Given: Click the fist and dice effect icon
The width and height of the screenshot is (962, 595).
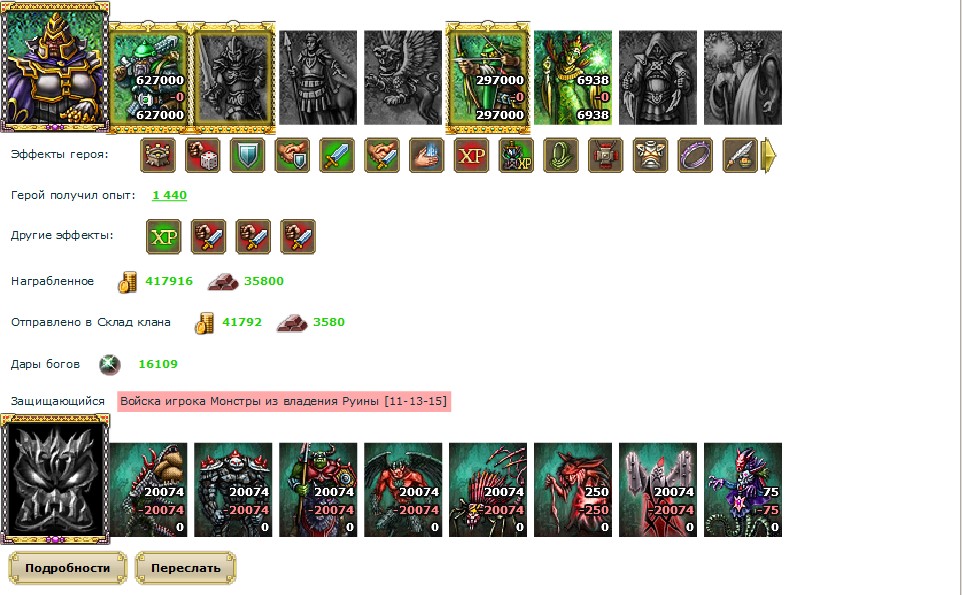Looking at the screenshot, I should pos(203,155).
